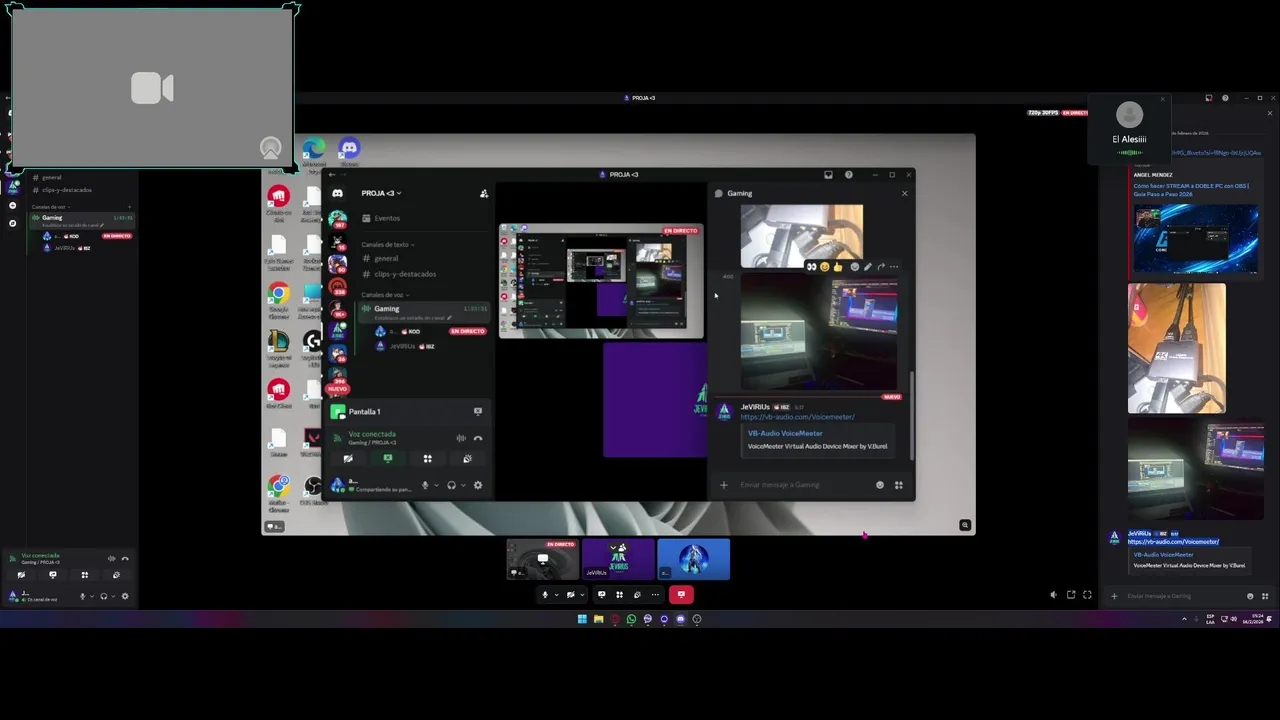The height and width of the screenshot is (720, 1280).
Task: Mute microphone in call control bar
Action: click(545, 595)
